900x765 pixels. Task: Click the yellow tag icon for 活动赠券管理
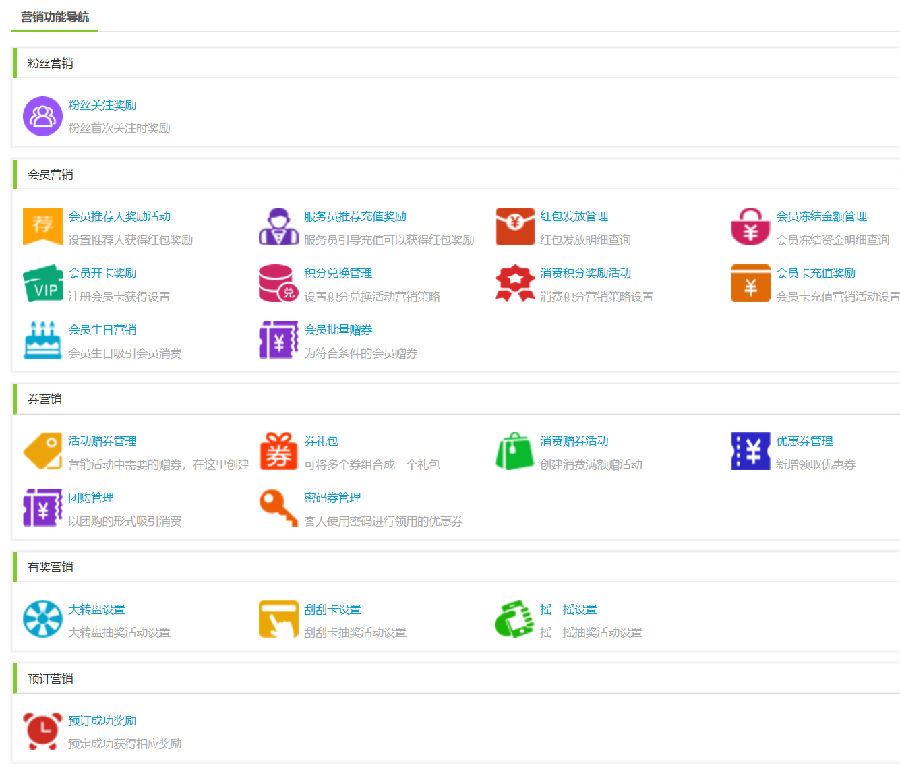pyautogui.click(x=42, y=451)
